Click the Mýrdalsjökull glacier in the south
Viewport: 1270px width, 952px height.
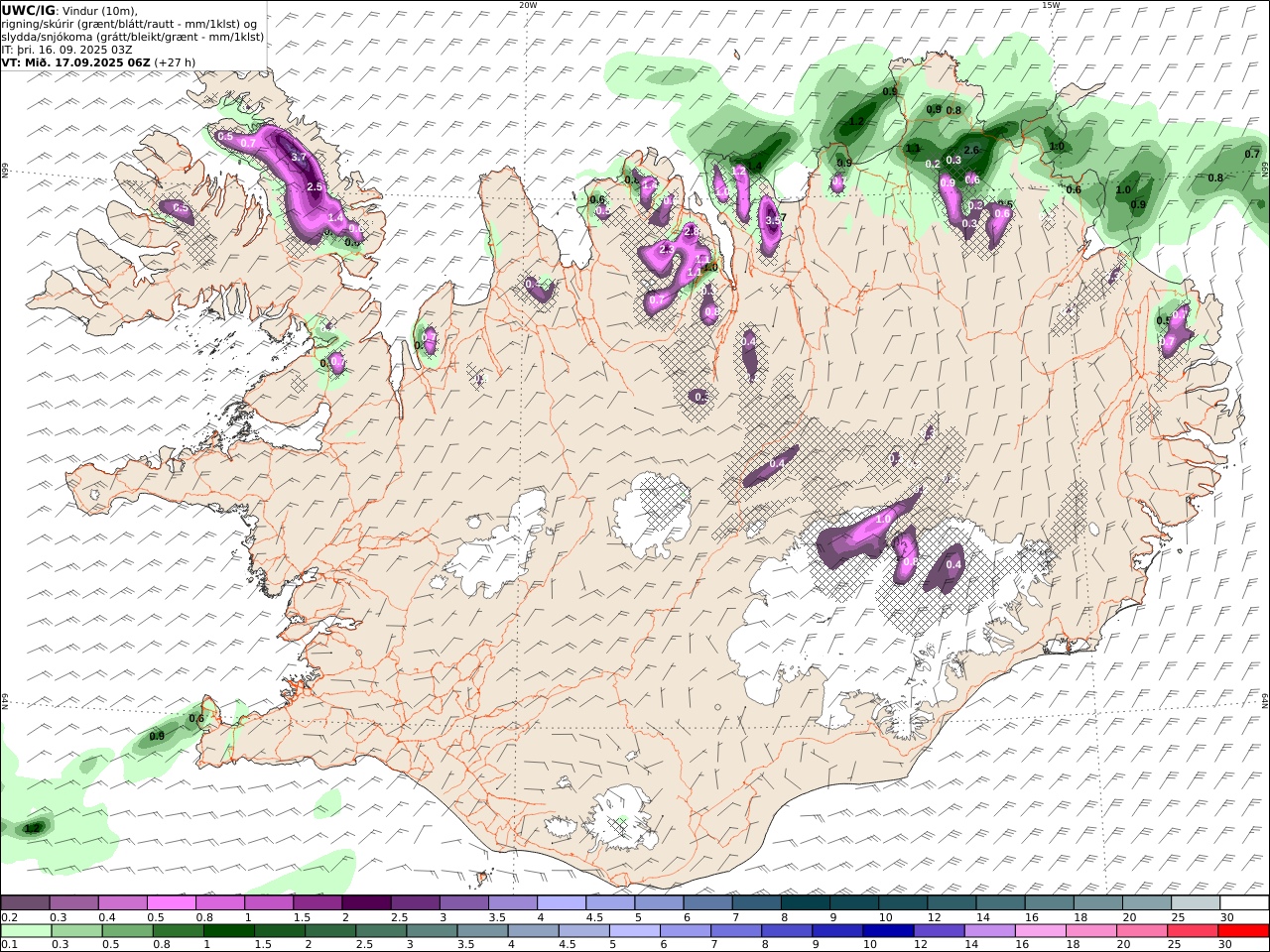click(621, 819)
